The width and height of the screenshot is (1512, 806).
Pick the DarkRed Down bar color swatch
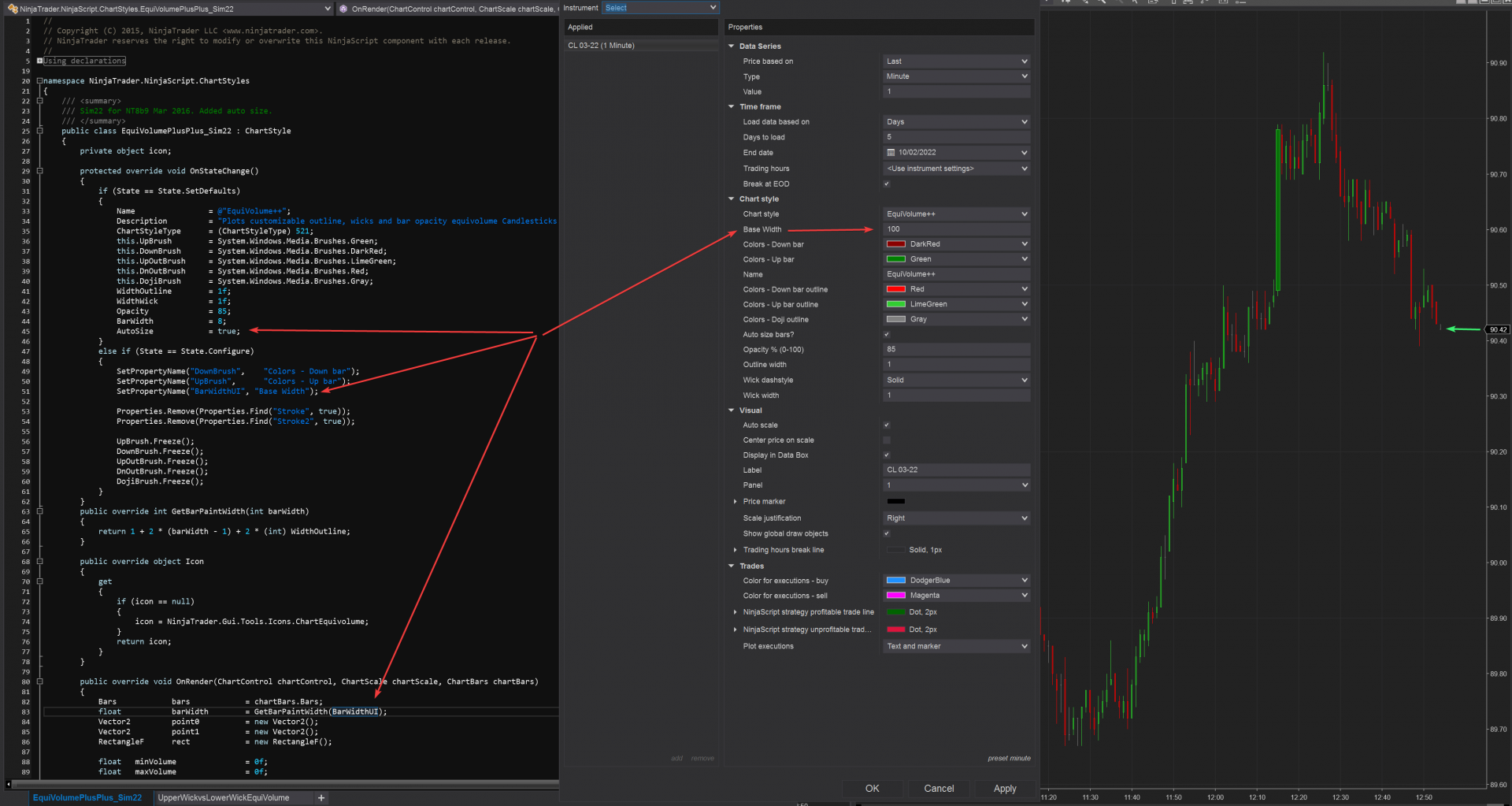[x=895, y=244]
